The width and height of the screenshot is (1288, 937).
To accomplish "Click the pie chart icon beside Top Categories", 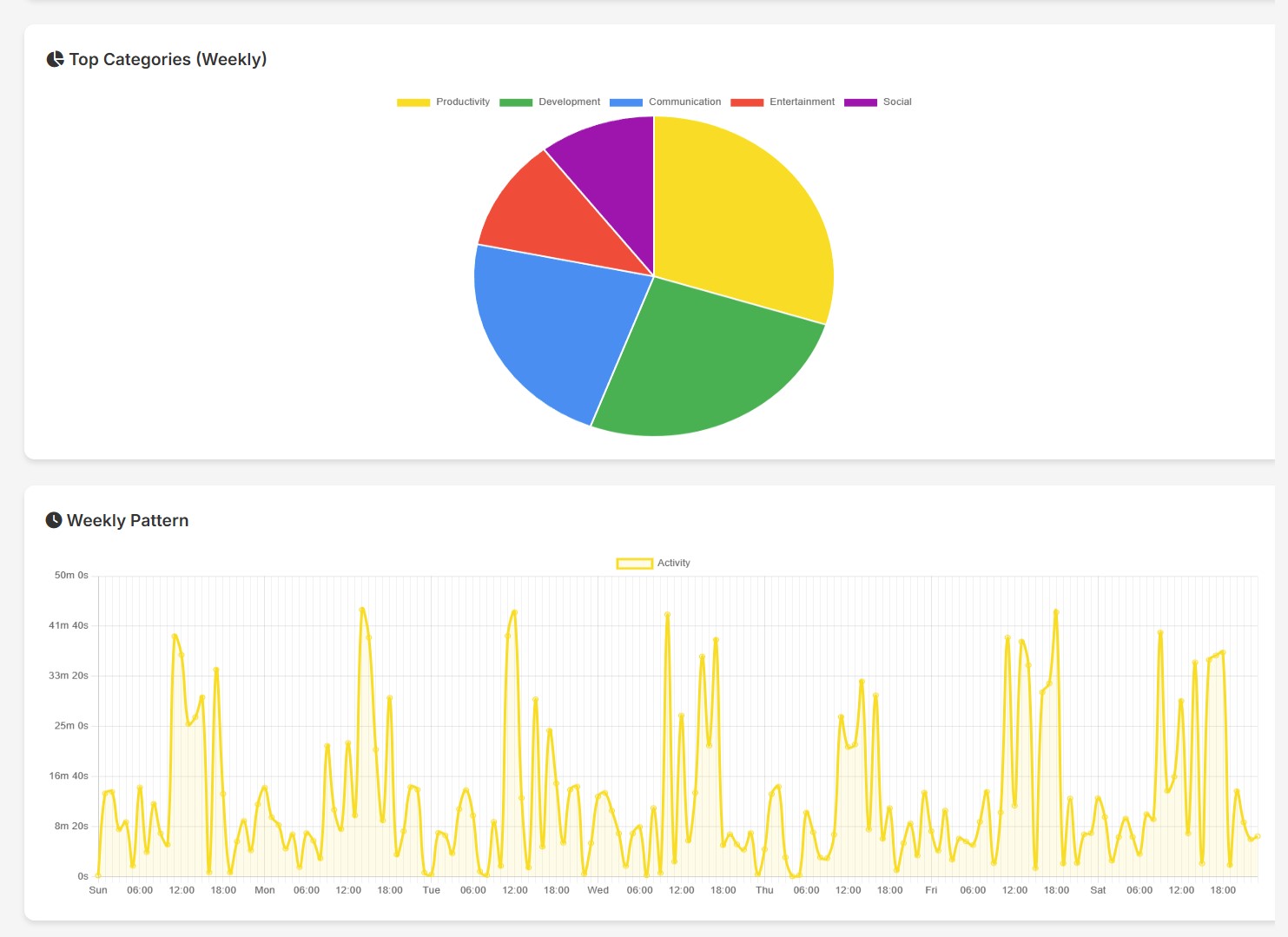I will (55, 59).
